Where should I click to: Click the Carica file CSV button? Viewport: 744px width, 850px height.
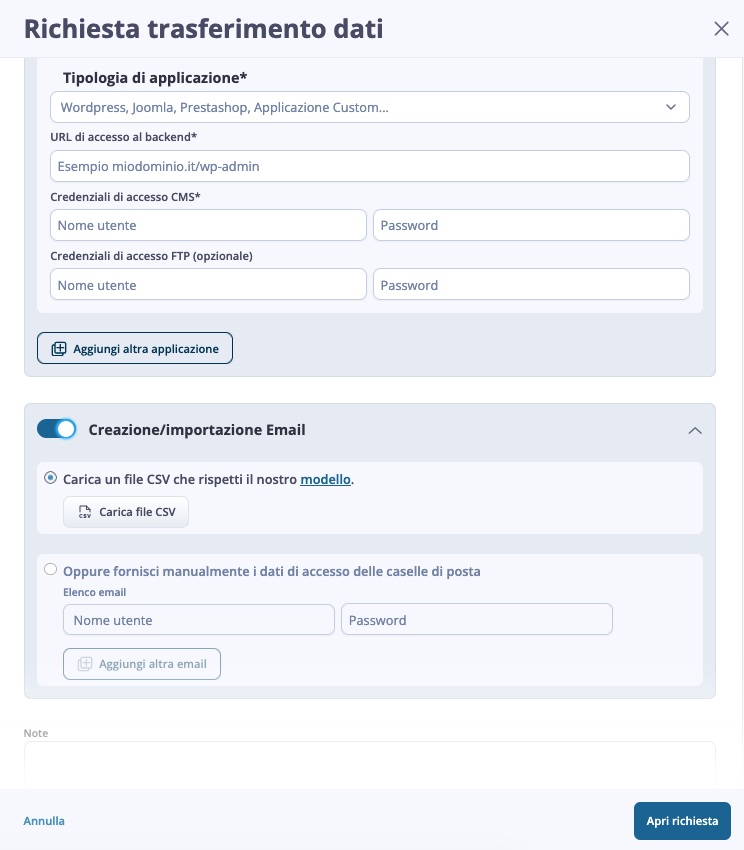click(126, 512)
